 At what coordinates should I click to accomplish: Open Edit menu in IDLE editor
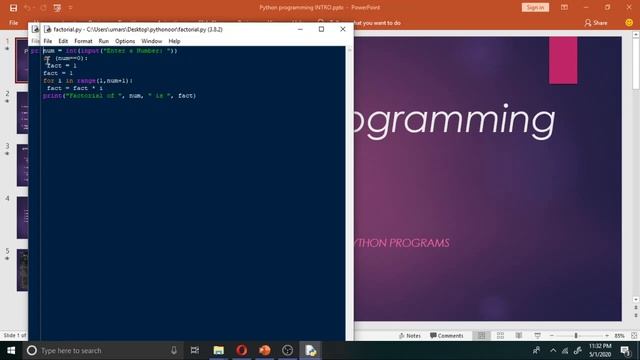coord(63,41)
